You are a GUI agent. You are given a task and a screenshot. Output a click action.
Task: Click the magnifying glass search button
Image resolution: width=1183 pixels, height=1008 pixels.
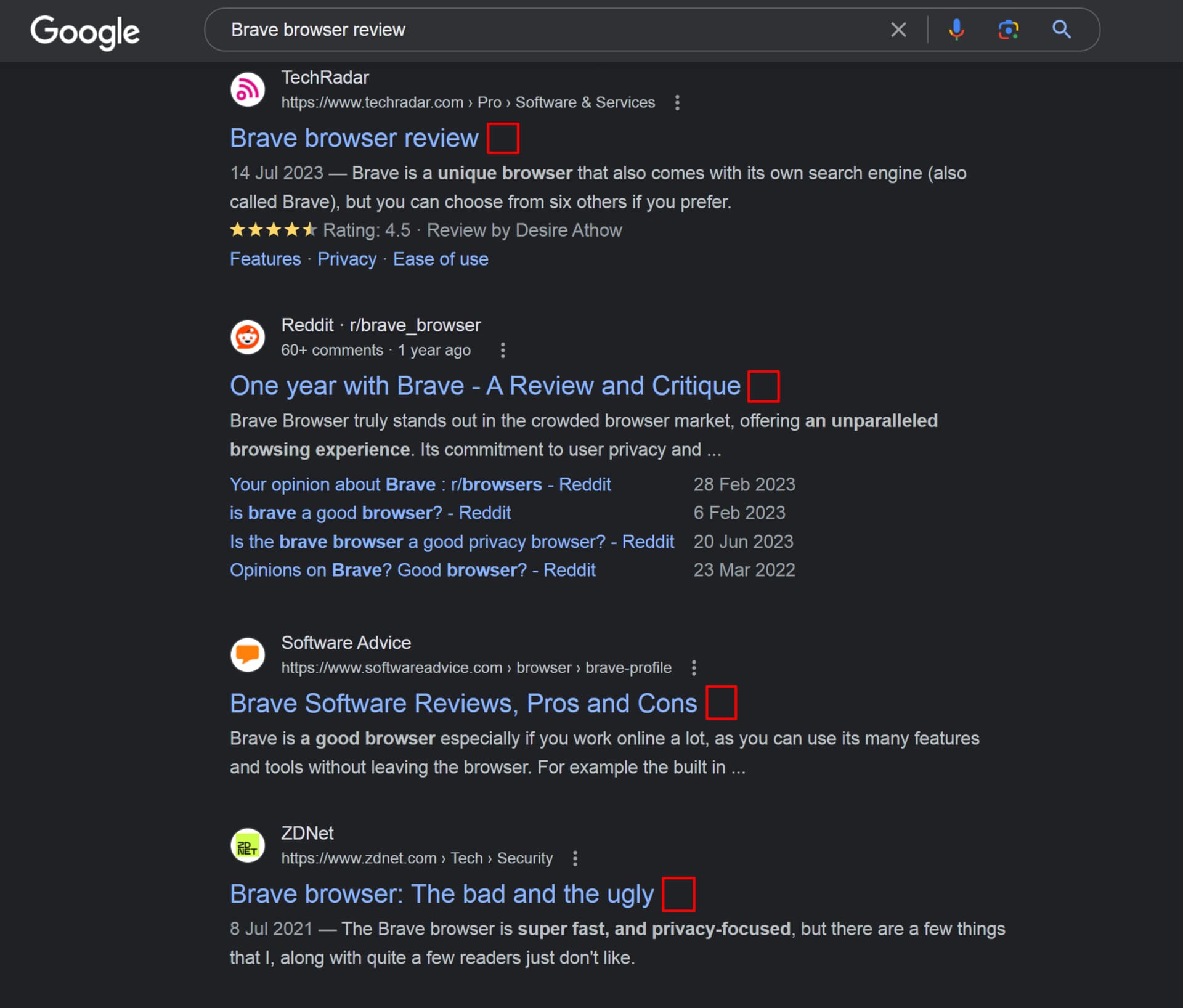pos(1061,30)
